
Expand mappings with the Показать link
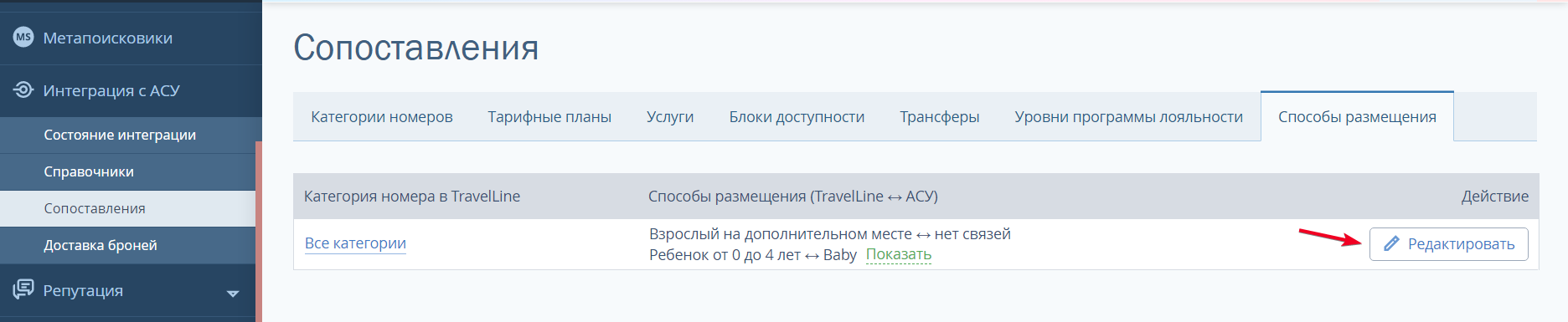[899, 254]
